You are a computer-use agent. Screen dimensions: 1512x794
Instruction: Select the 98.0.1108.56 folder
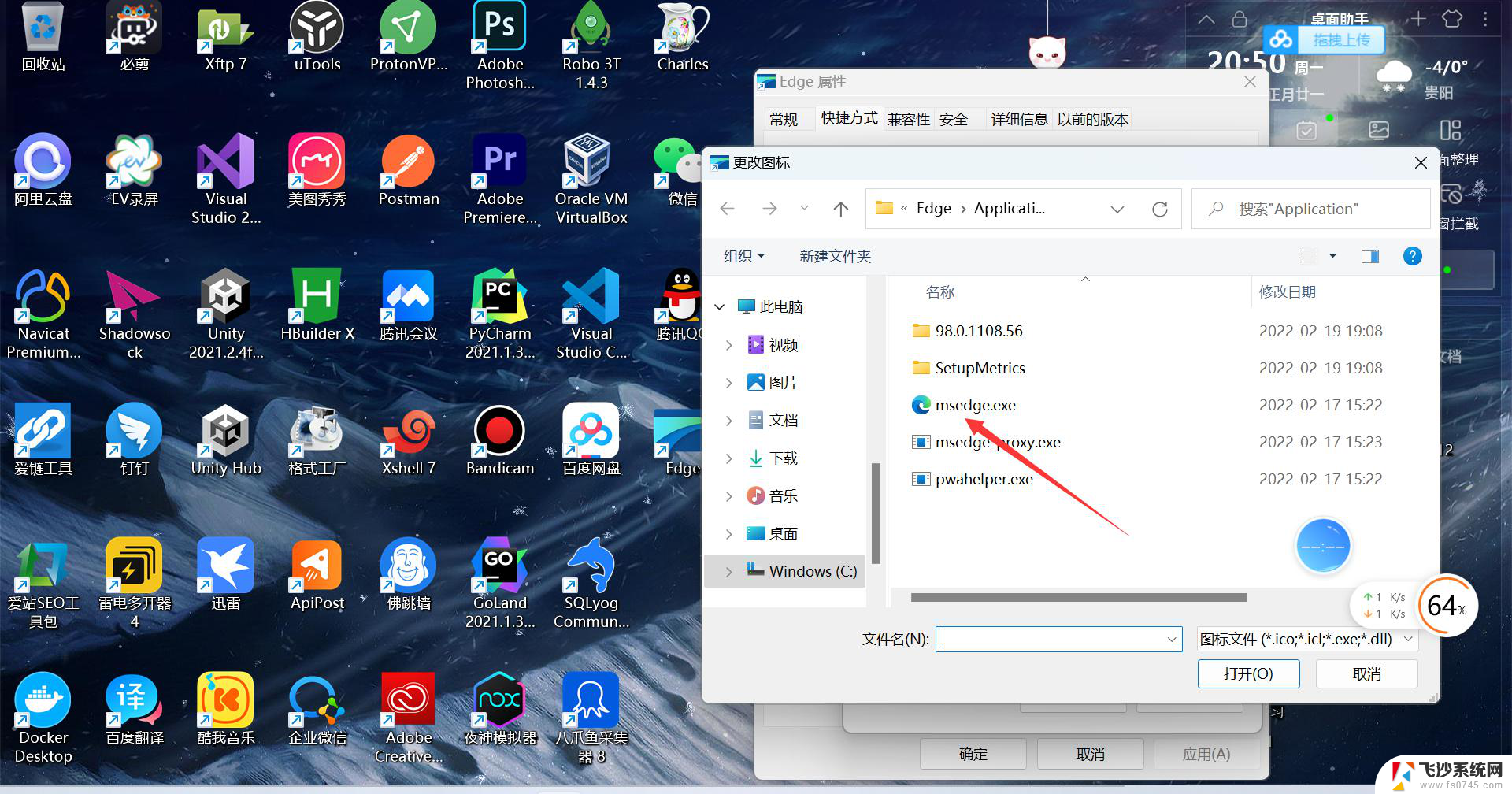click(978, 331)
